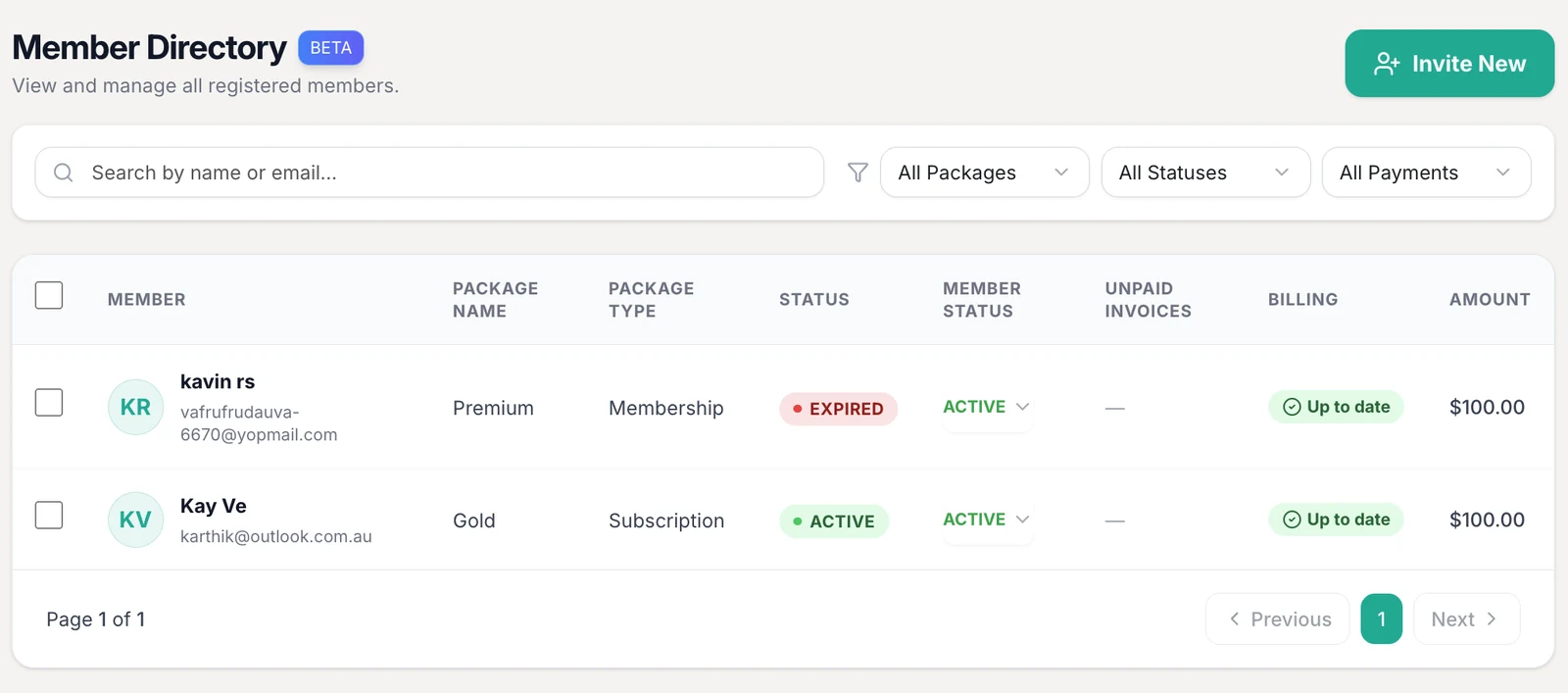Click the search magnifier icon
The height and width of the screenshot is (693, 1568).
pos(64,173)
